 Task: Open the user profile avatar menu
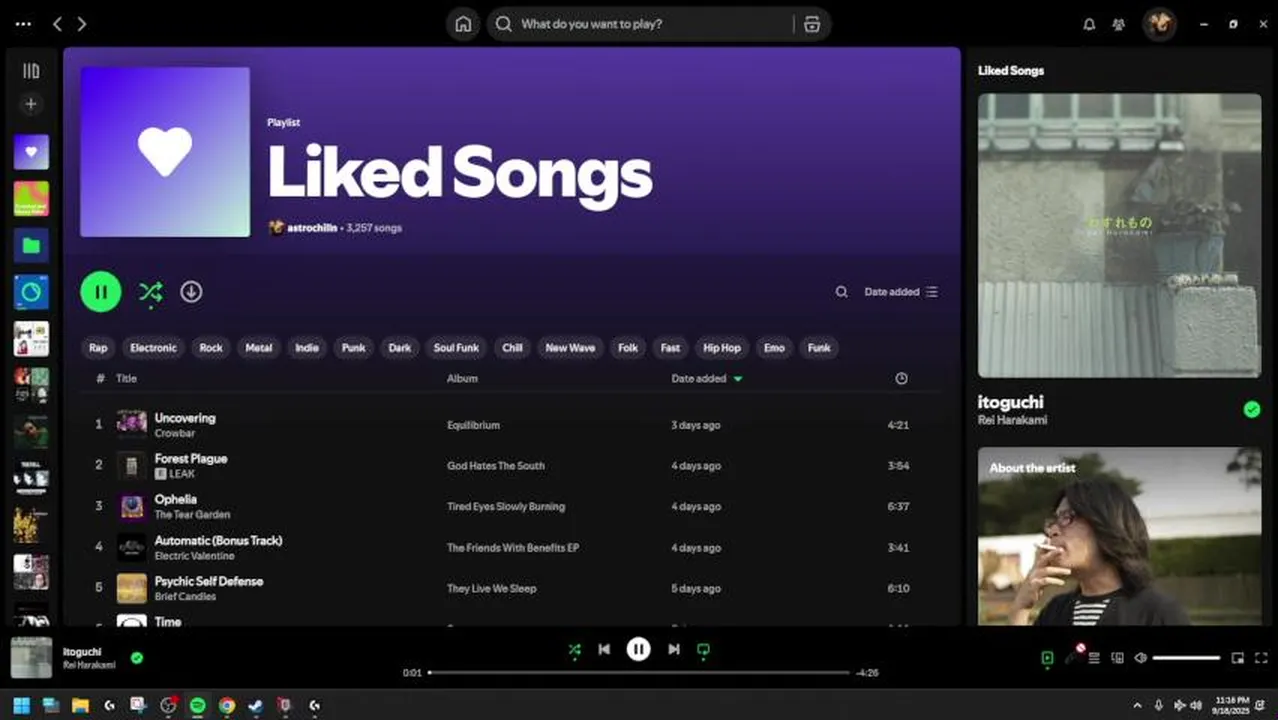pyautogui.click(x=1160, y=24)
